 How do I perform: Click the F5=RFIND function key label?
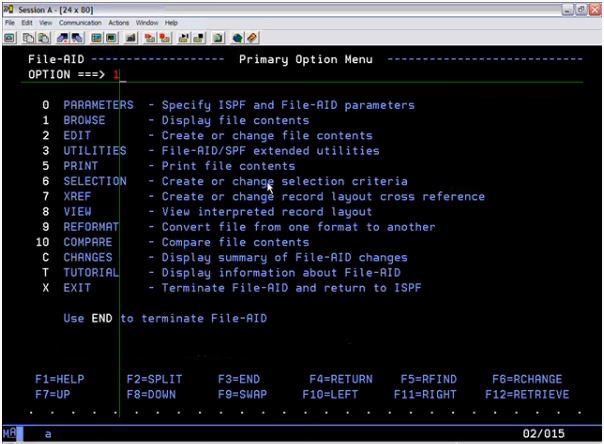pos(429,379)
